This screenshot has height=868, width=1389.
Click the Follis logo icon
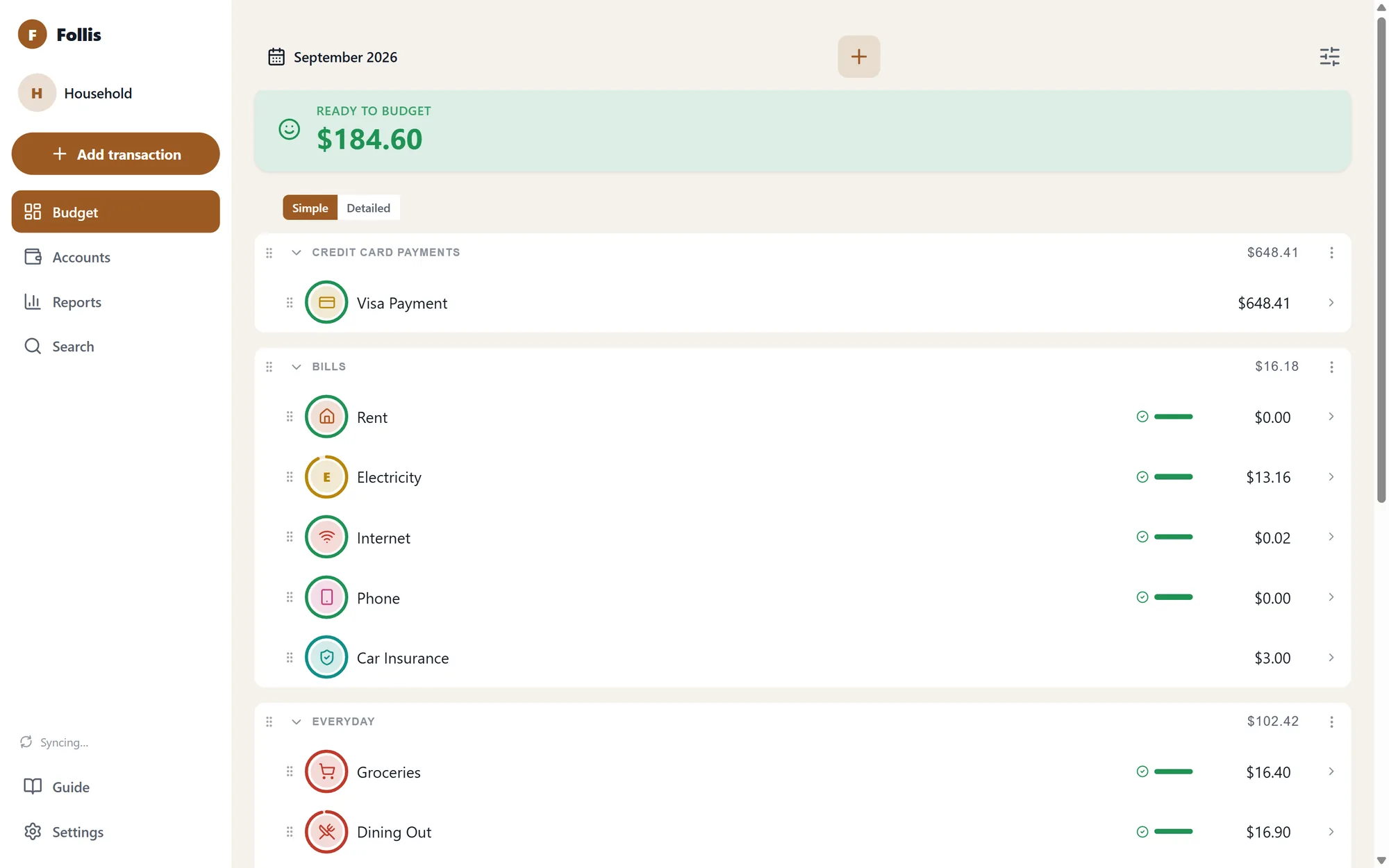pos(32,34)
